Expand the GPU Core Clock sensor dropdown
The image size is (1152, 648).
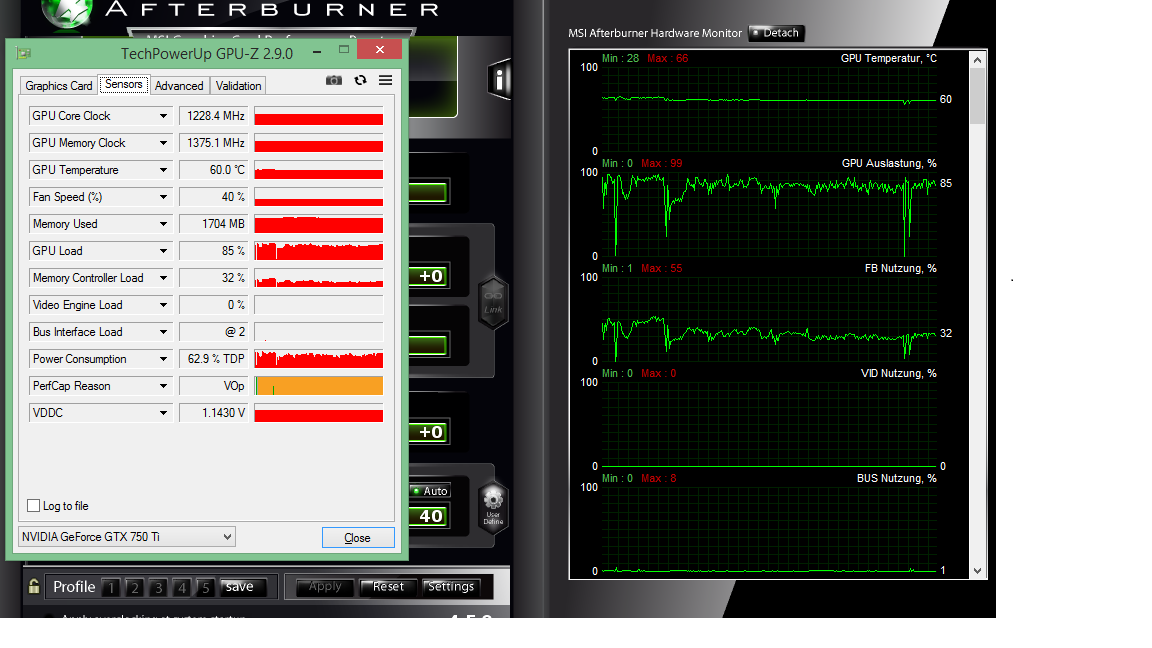tap(163, 116)
